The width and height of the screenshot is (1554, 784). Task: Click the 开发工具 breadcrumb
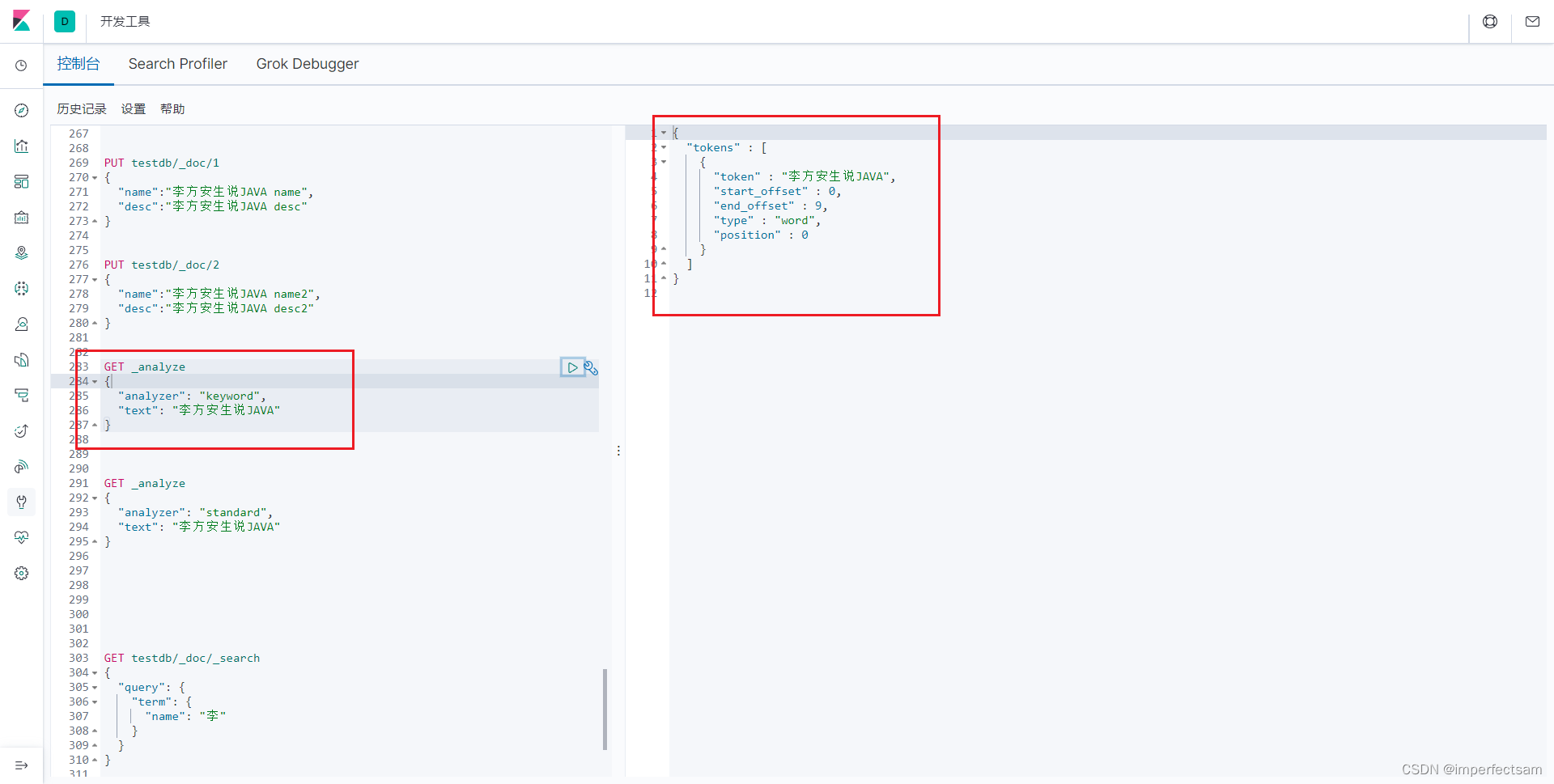[x=125, y=22]
